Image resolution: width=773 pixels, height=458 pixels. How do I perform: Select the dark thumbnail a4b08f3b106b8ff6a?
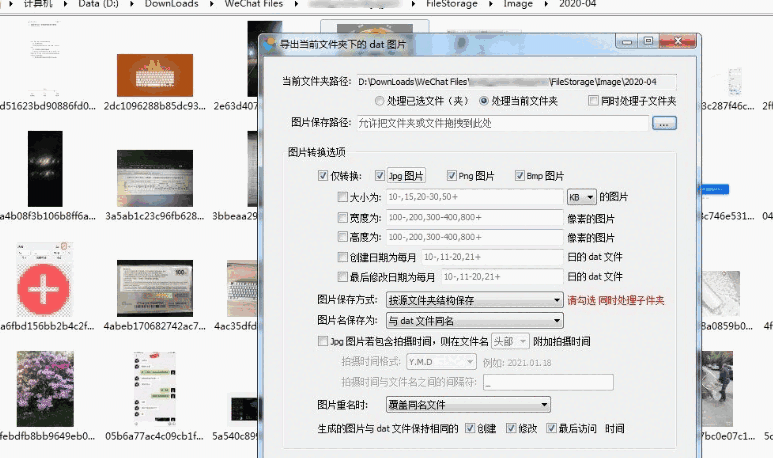pyautogui.click(x=45, y=169)
